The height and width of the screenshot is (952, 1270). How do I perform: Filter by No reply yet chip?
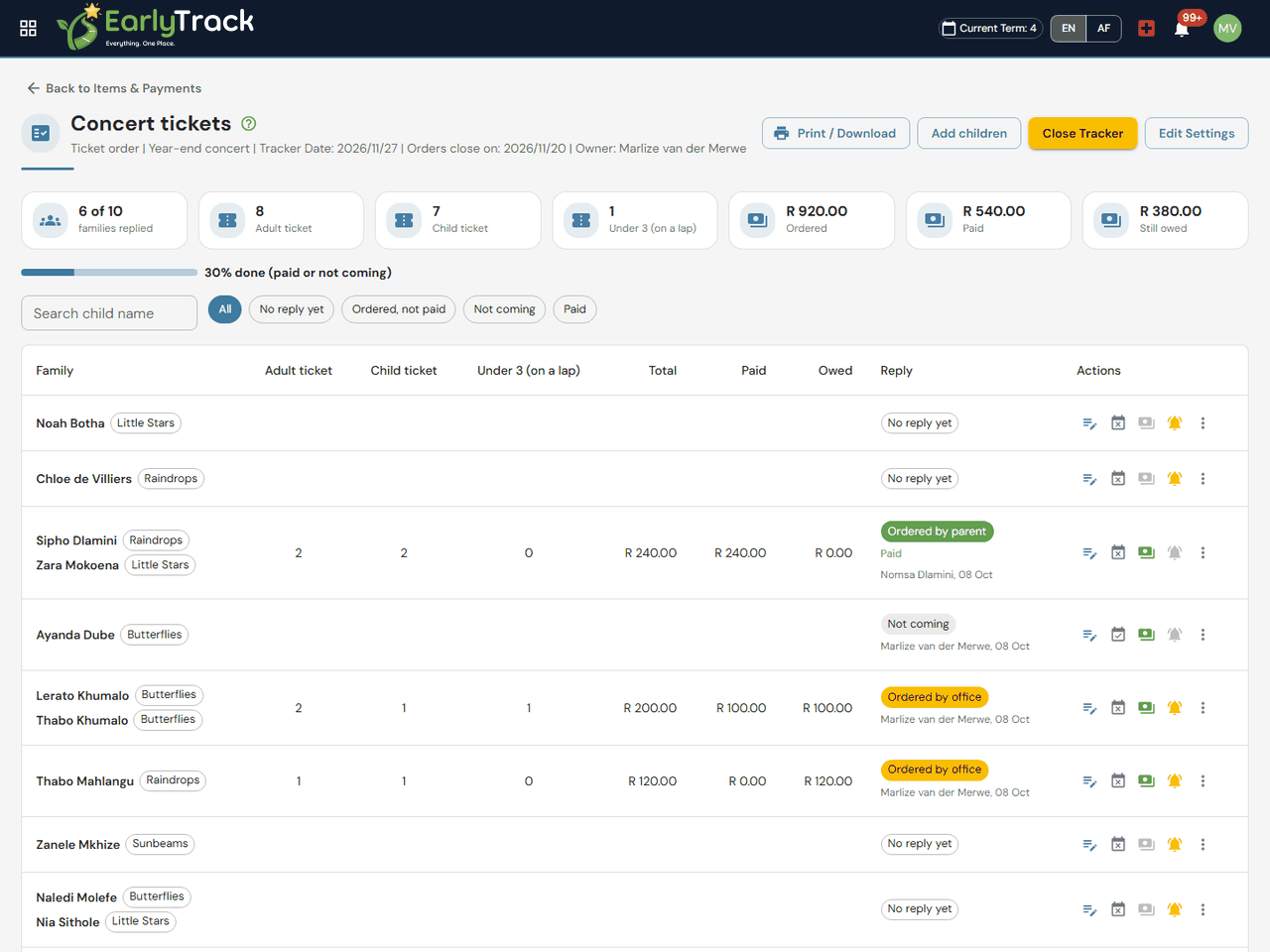coord(292,309)
